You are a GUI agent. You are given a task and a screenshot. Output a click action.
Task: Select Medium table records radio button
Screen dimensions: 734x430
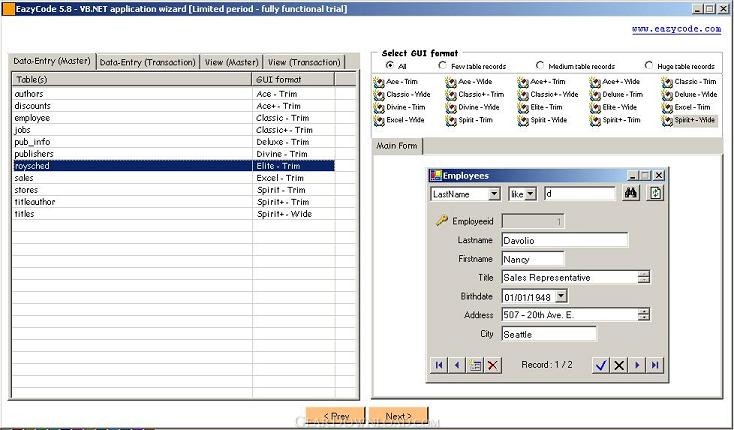(x=540, y=65)
